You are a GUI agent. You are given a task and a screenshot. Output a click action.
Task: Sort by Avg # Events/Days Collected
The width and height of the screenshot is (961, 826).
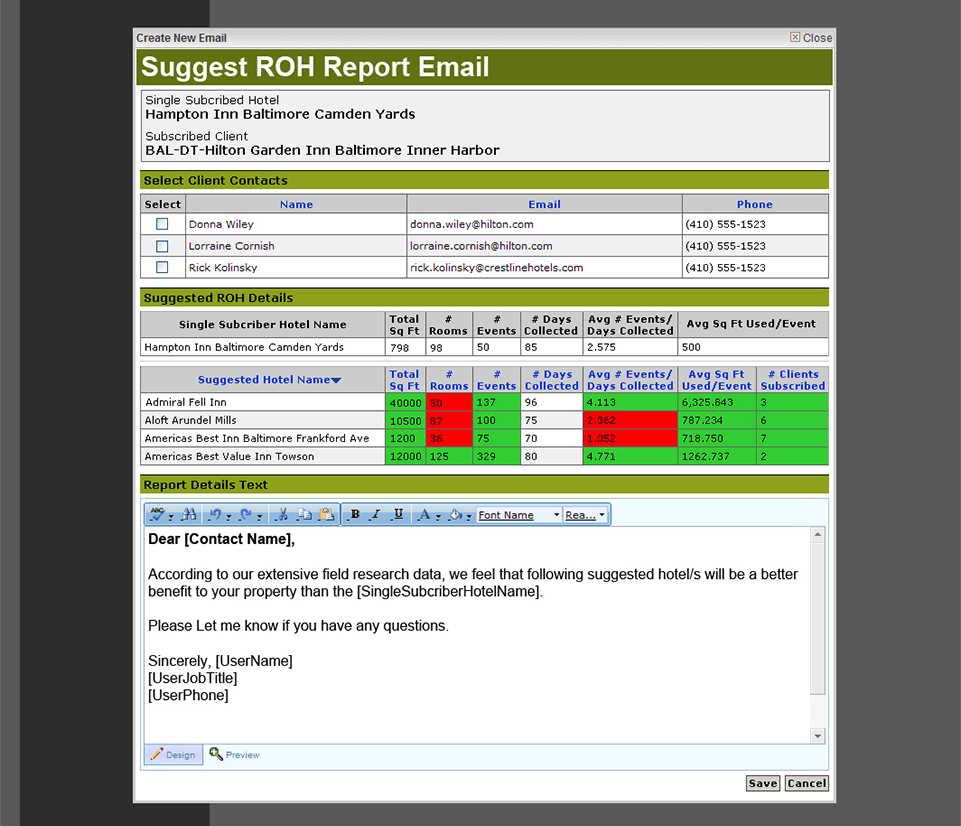630,380
